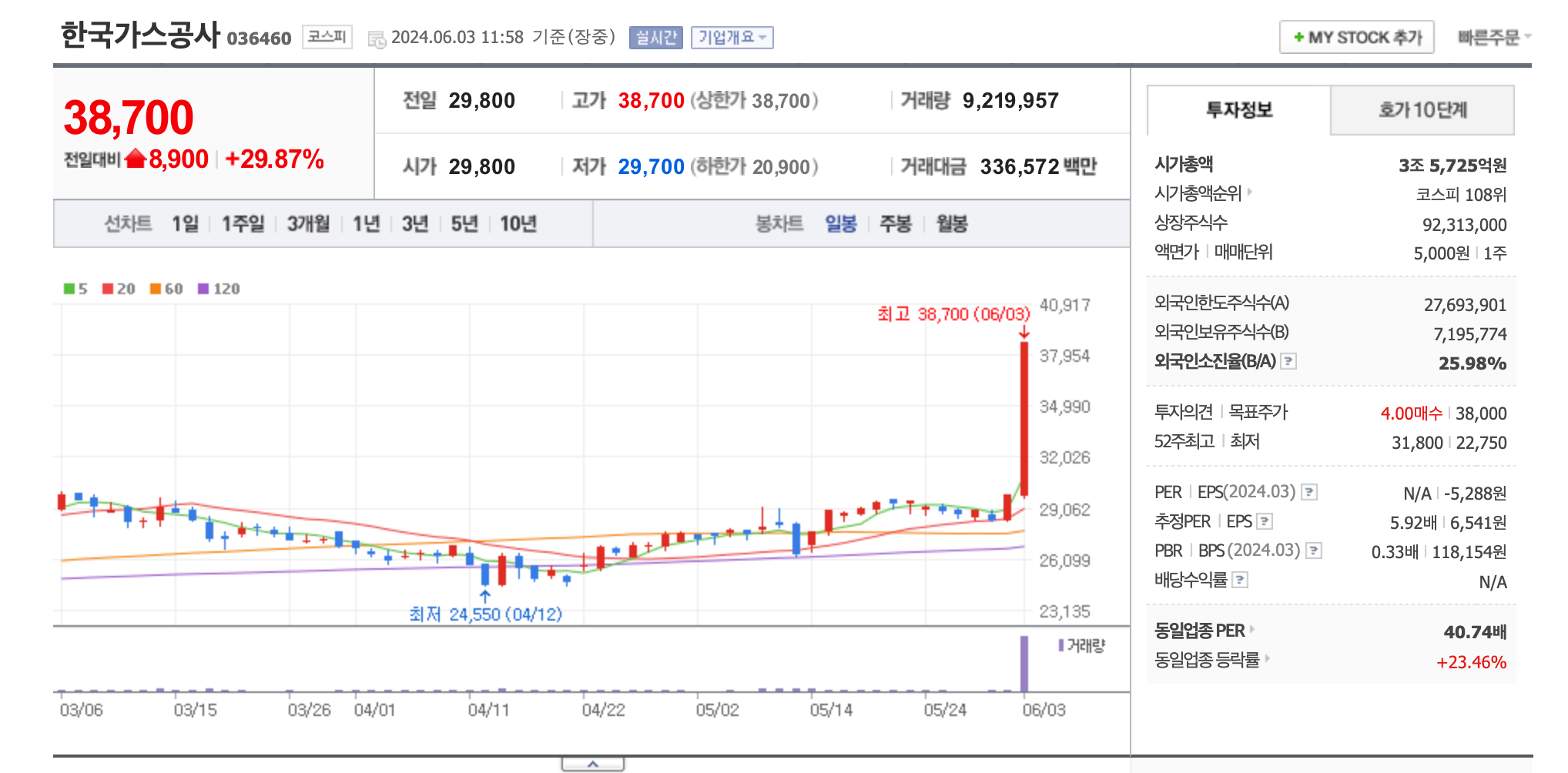Click the tall red 06/03 candlestick
This screenshot has width=1568, height=773.
[1024, 419]
